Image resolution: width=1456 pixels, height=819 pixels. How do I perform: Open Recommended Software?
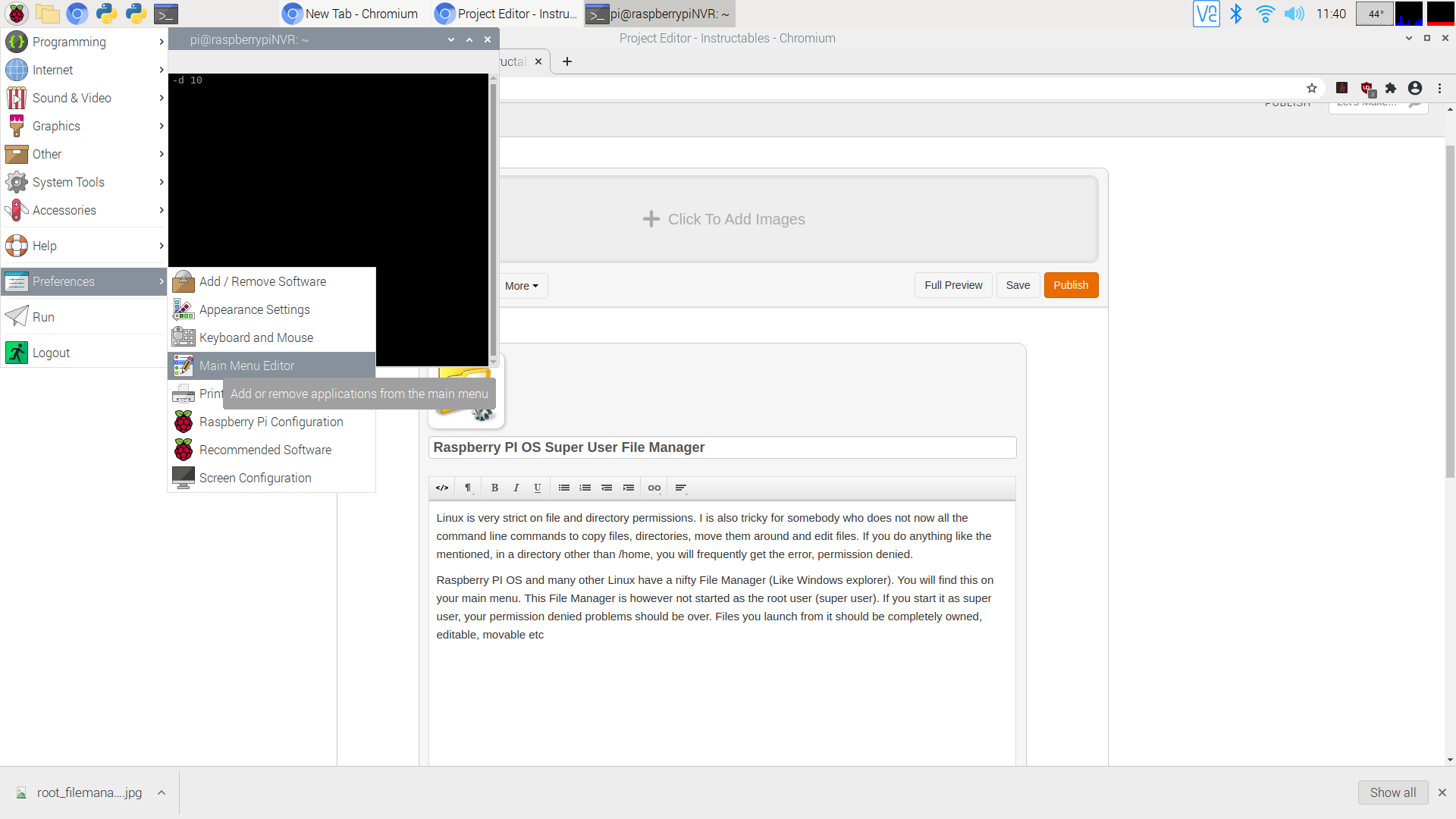click(271, 450)
